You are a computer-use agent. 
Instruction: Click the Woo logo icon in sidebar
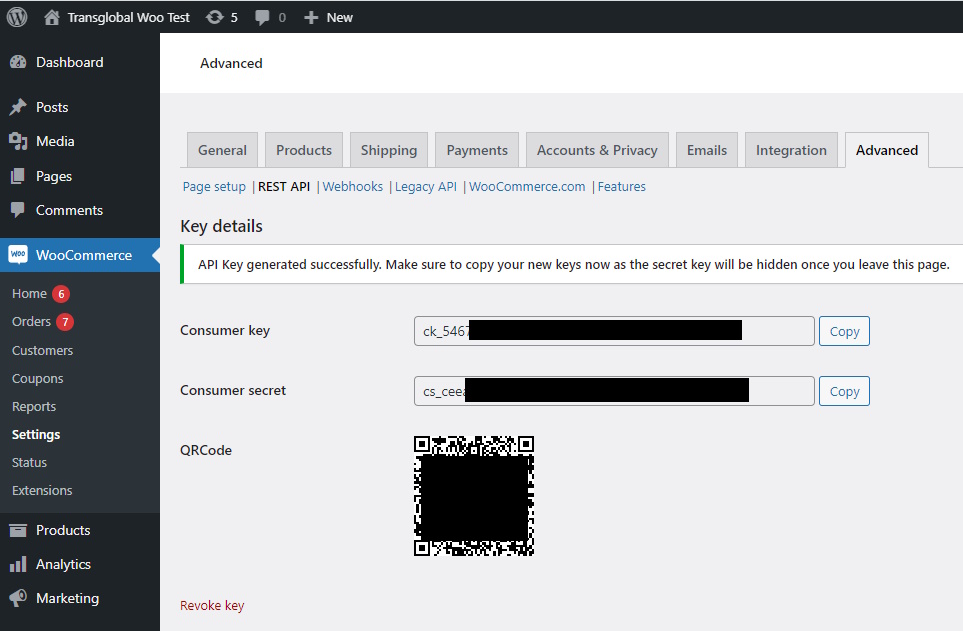(18, 254)
